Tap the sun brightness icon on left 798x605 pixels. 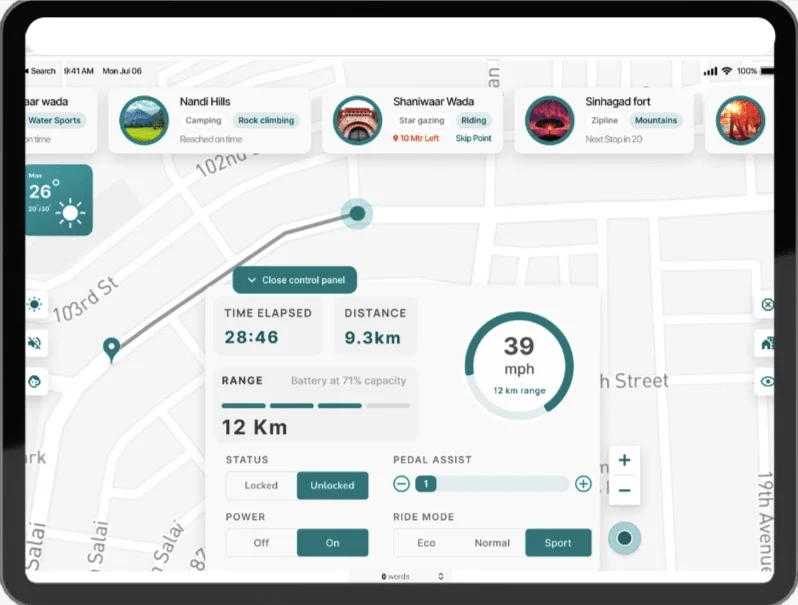tap(35, 305)
